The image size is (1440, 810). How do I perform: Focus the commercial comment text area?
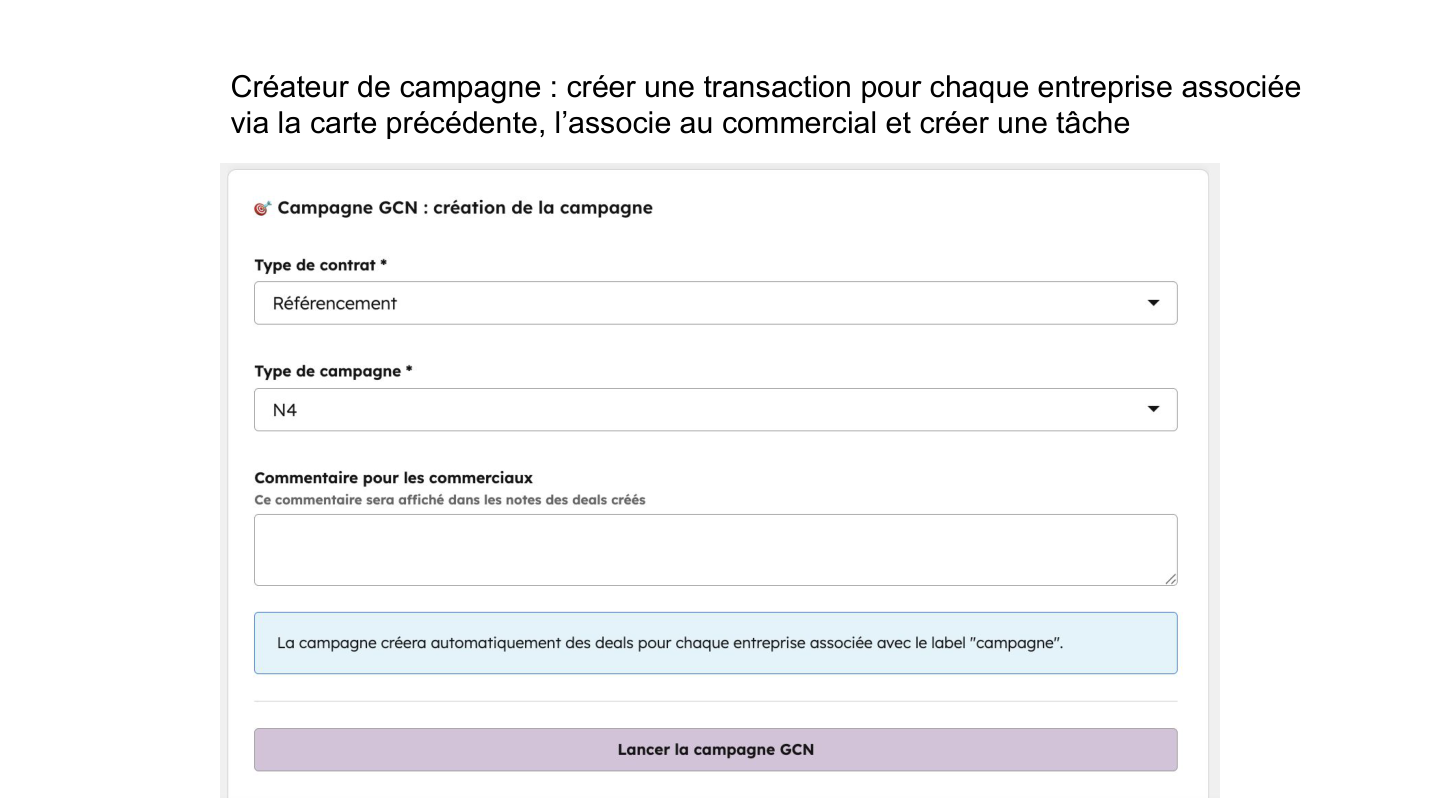click(x=715, y=549)
